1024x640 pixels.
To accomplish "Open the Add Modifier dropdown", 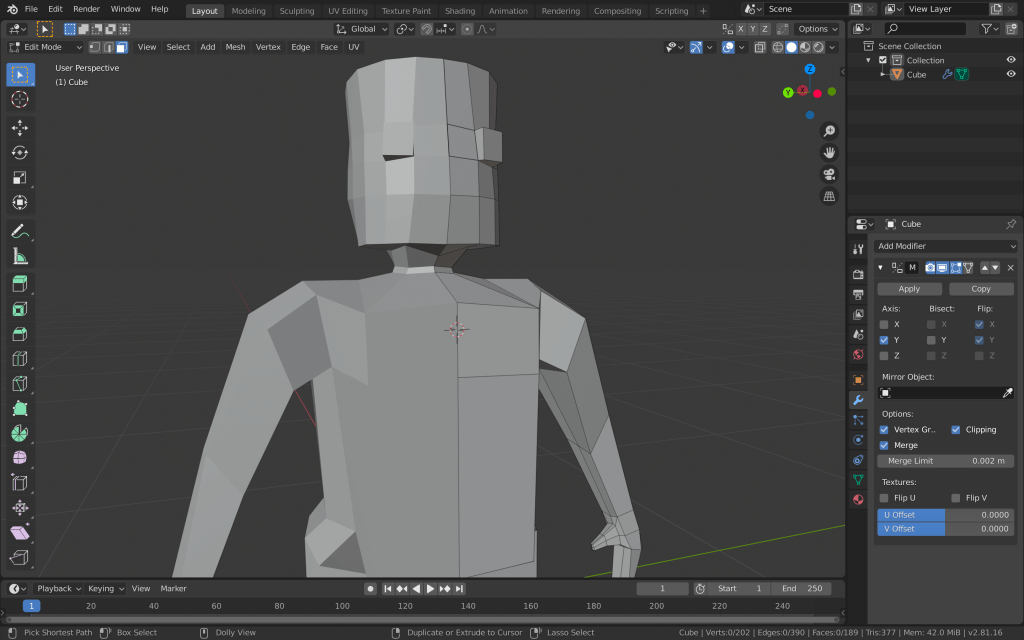I will point(946,246).
